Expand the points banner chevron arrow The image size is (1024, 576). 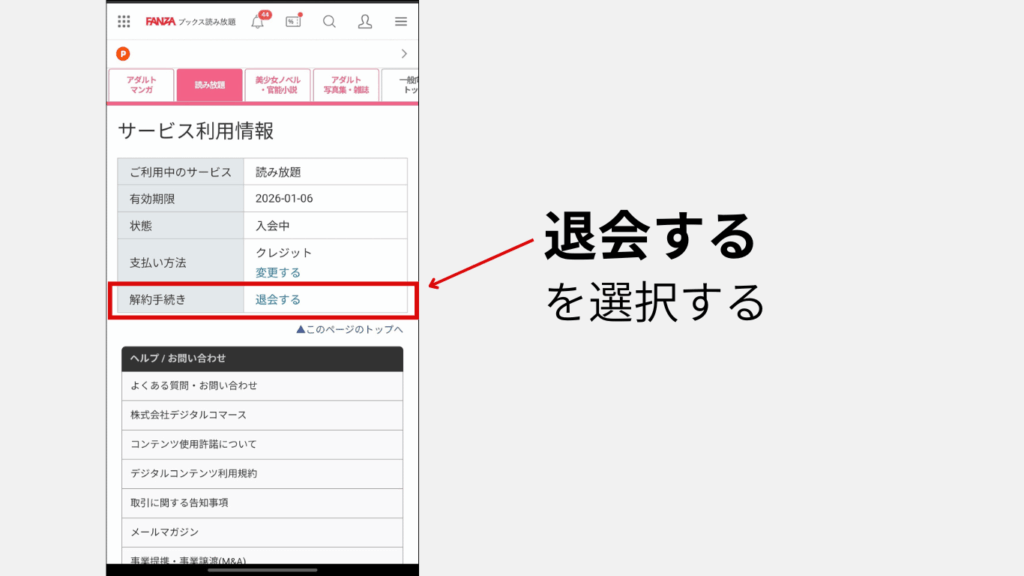pos(404,53)
